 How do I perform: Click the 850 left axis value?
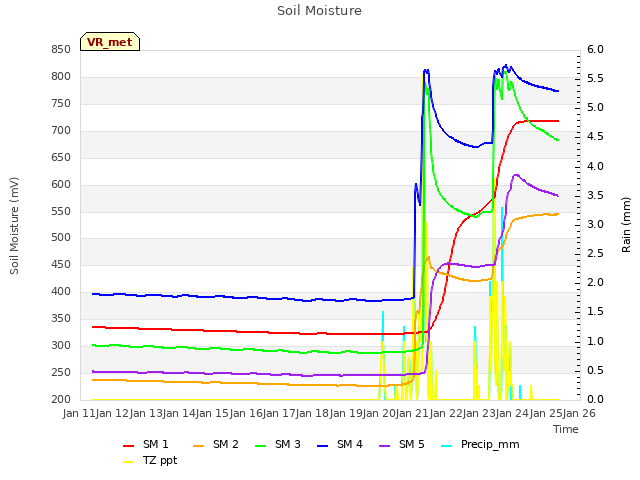coord(61,50)
